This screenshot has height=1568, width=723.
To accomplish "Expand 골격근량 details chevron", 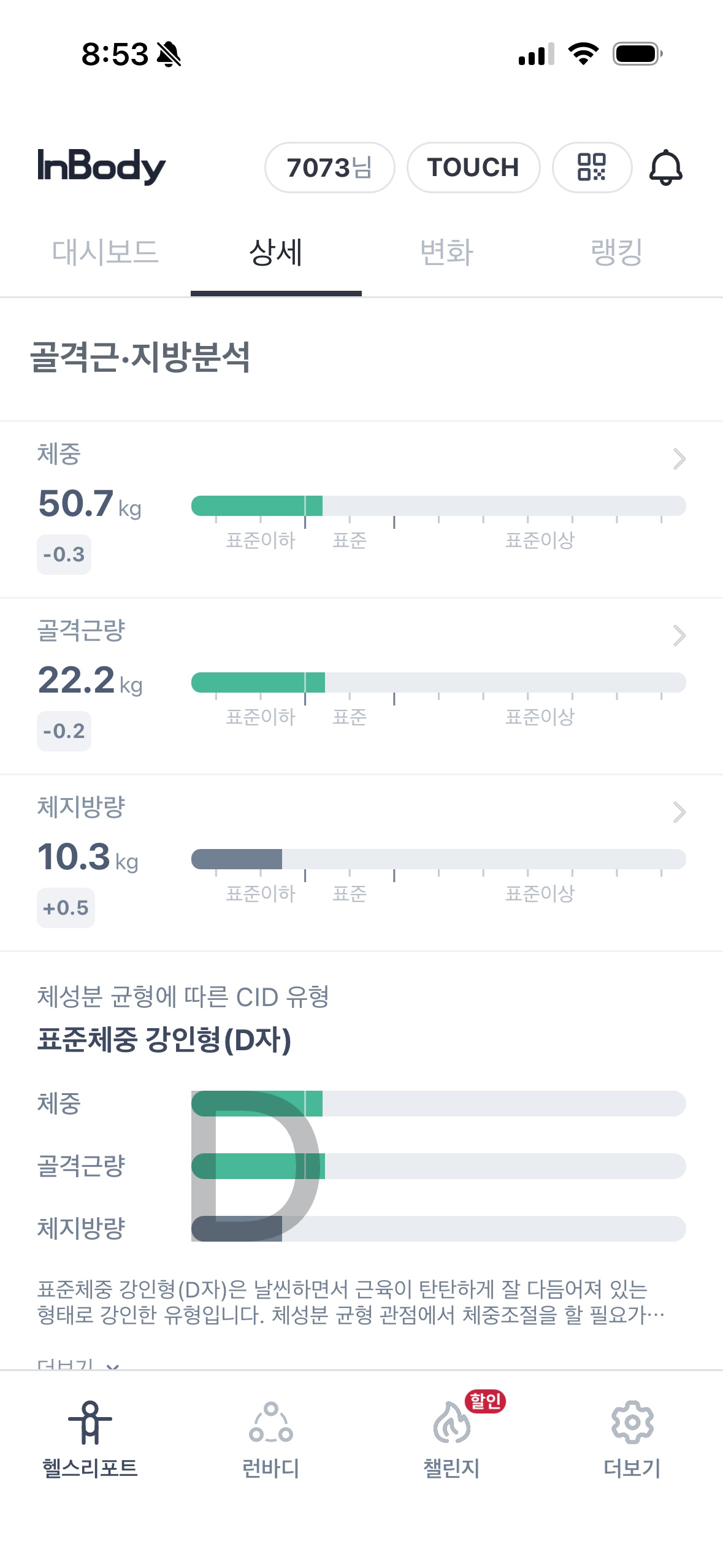I will tap(679, 636).
